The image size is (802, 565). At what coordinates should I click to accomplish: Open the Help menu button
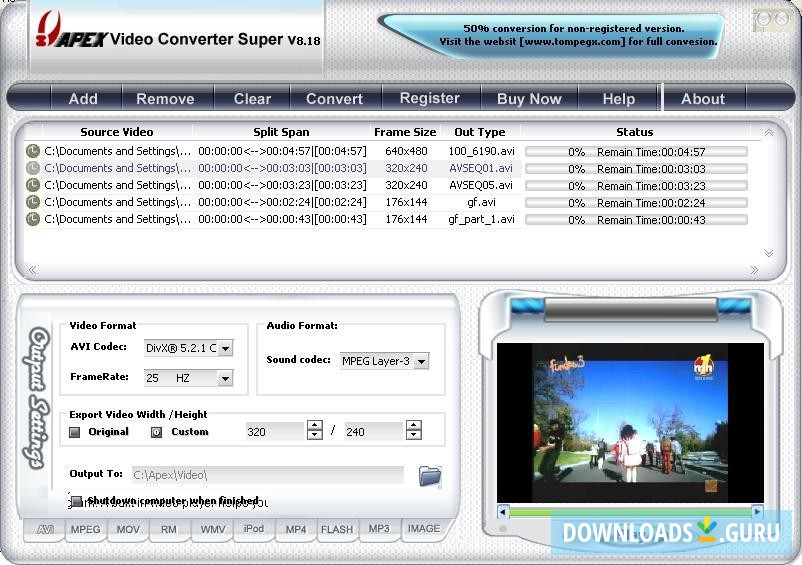(x=619, y=99)
